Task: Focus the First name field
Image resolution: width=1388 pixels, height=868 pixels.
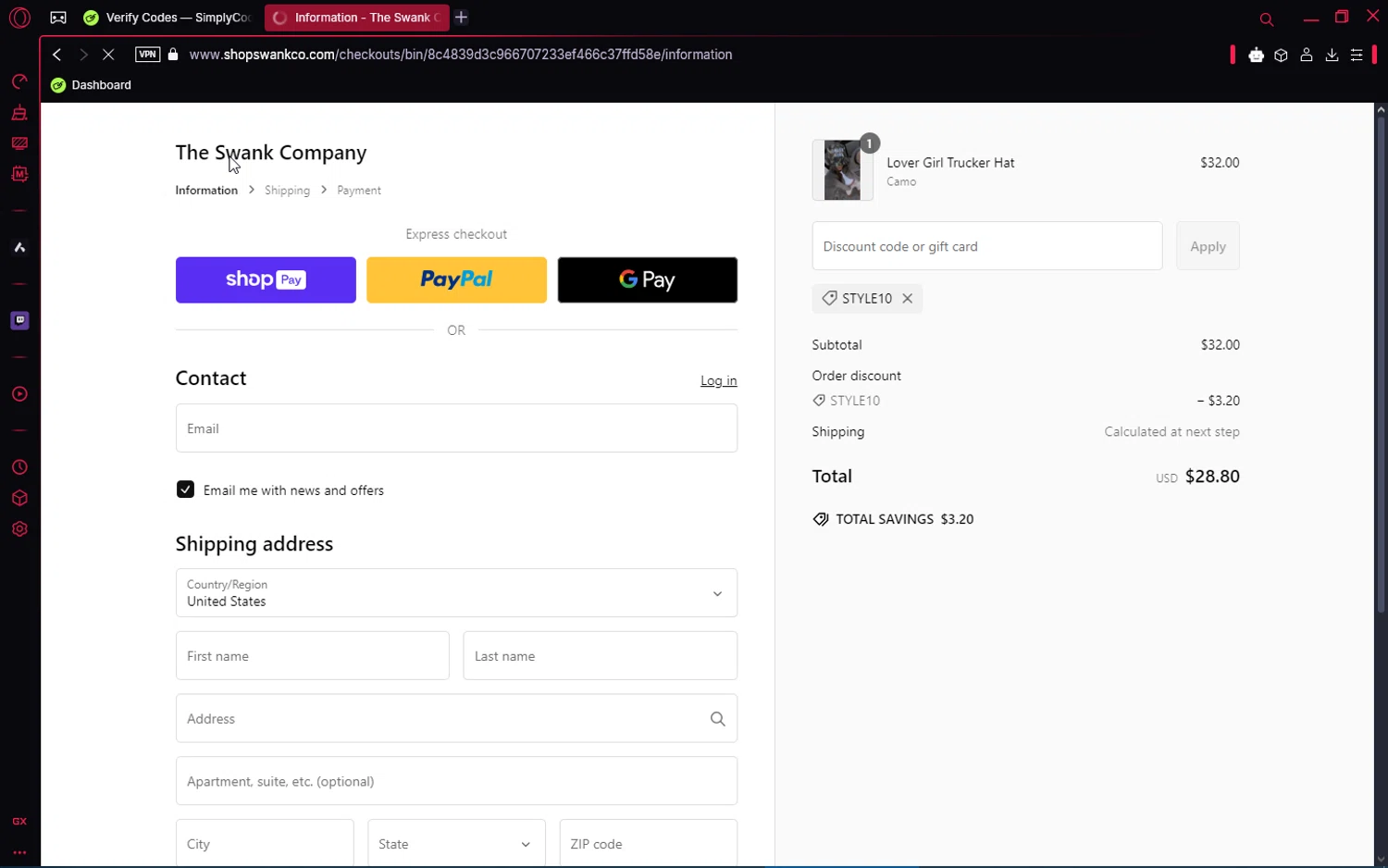Action: [313, 656]
